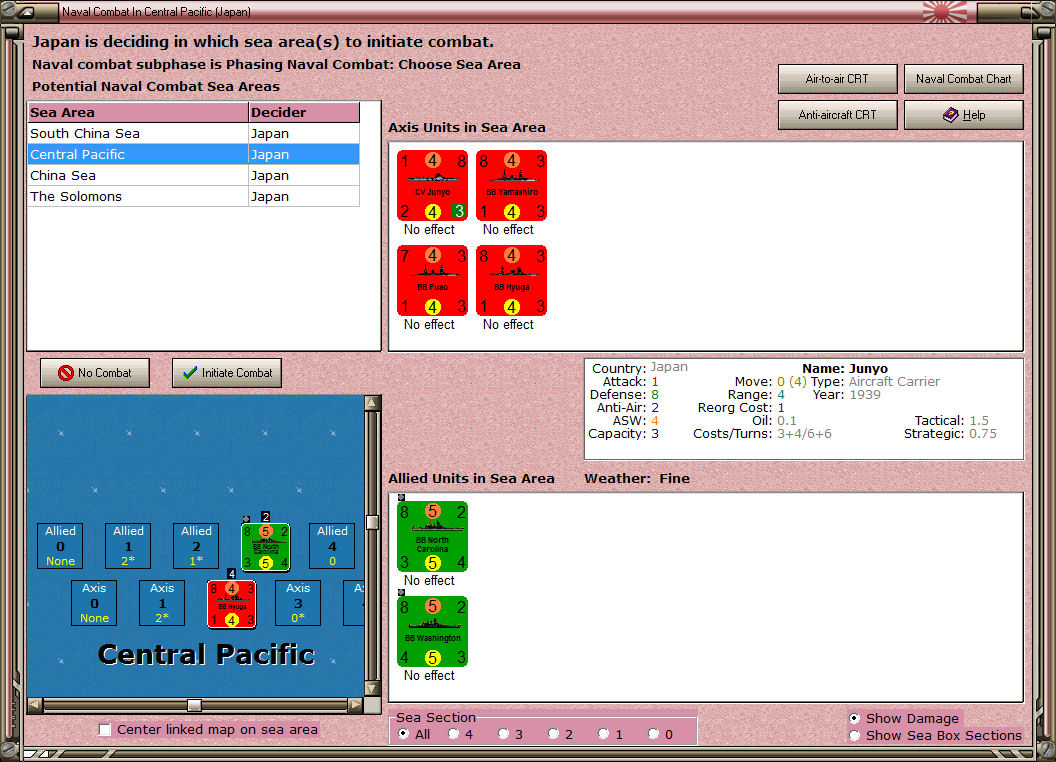Click the map horizontal scrollbar thumb

coord(194,705)
